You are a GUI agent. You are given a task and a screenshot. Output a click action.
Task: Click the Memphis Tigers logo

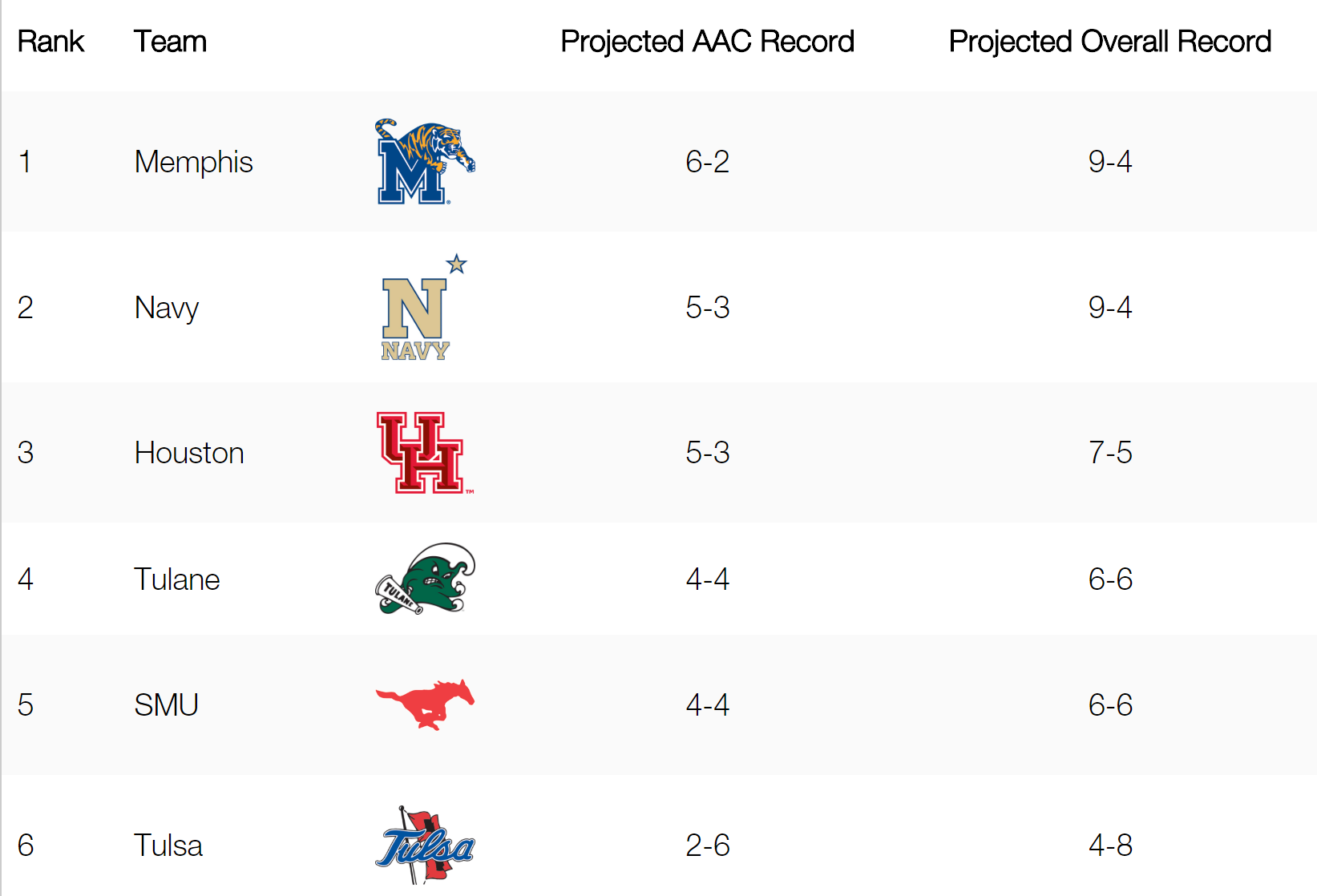point(425,162)
